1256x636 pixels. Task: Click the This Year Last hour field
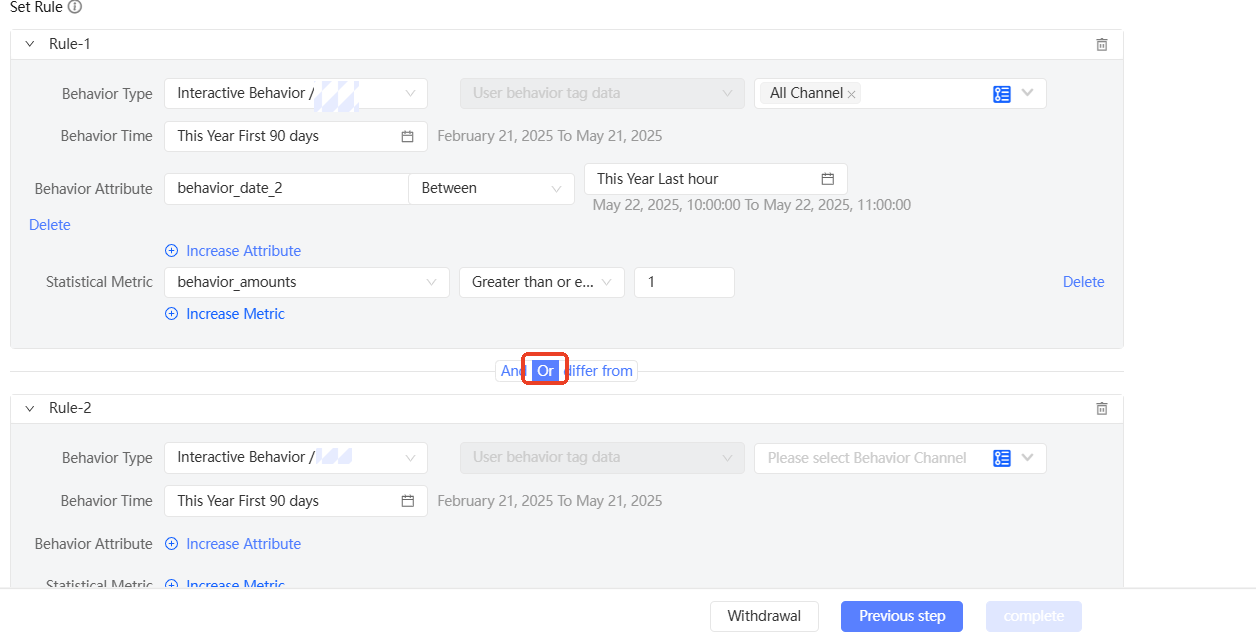coord(716,179)
